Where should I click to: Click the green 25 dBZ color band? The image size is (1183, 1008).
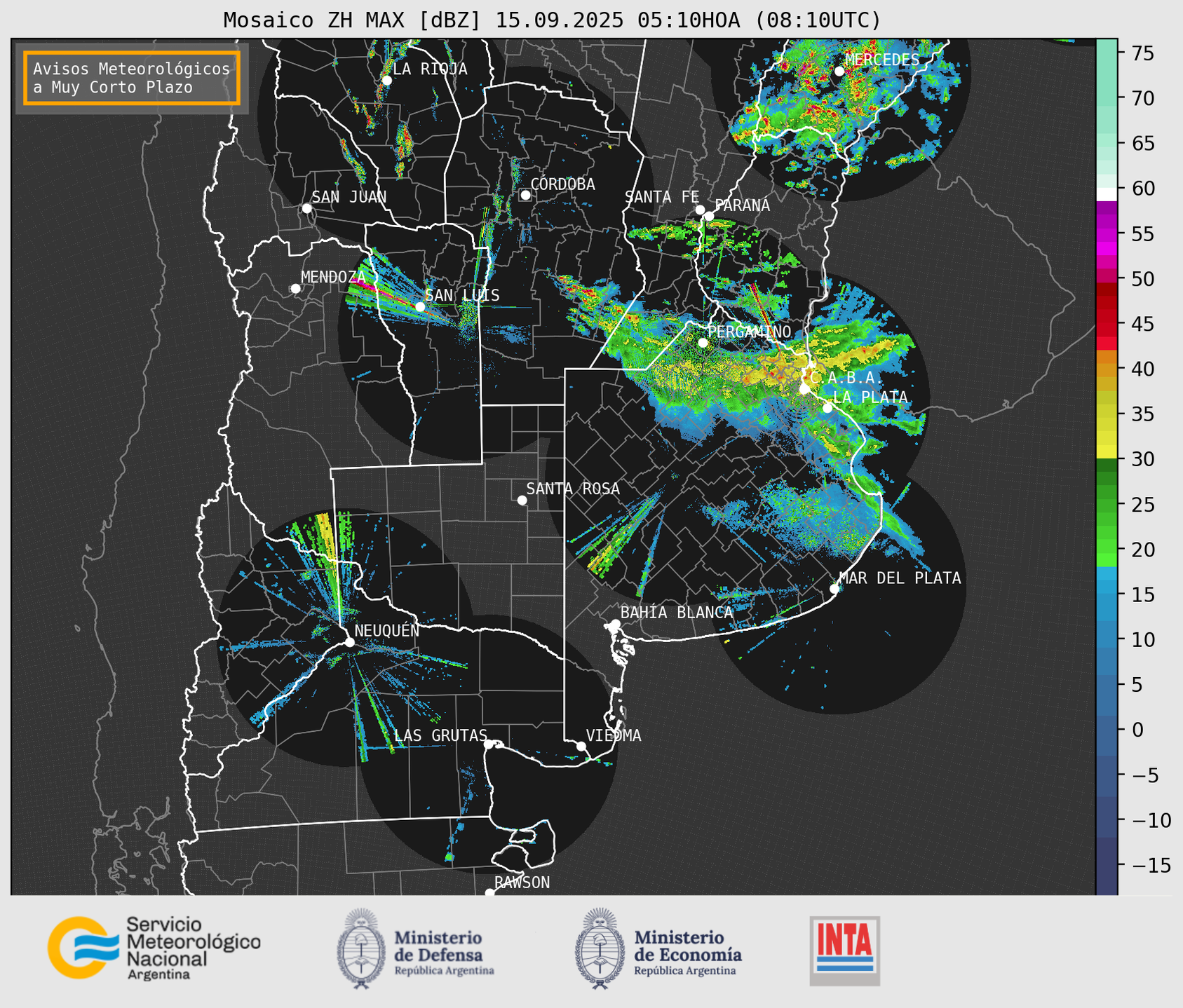[x=1107, y=504]
